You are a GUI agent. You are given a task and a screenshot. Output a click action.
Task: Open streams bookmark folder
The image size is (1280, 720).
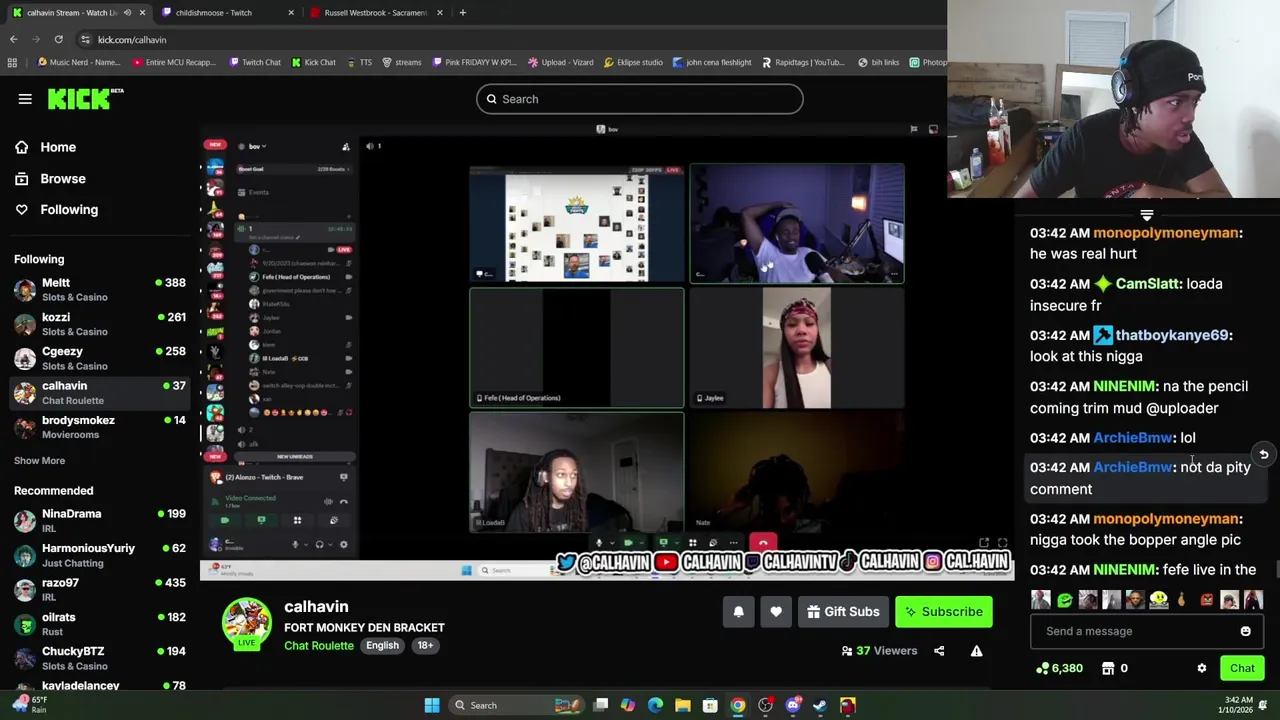click(x=402, y=62)
